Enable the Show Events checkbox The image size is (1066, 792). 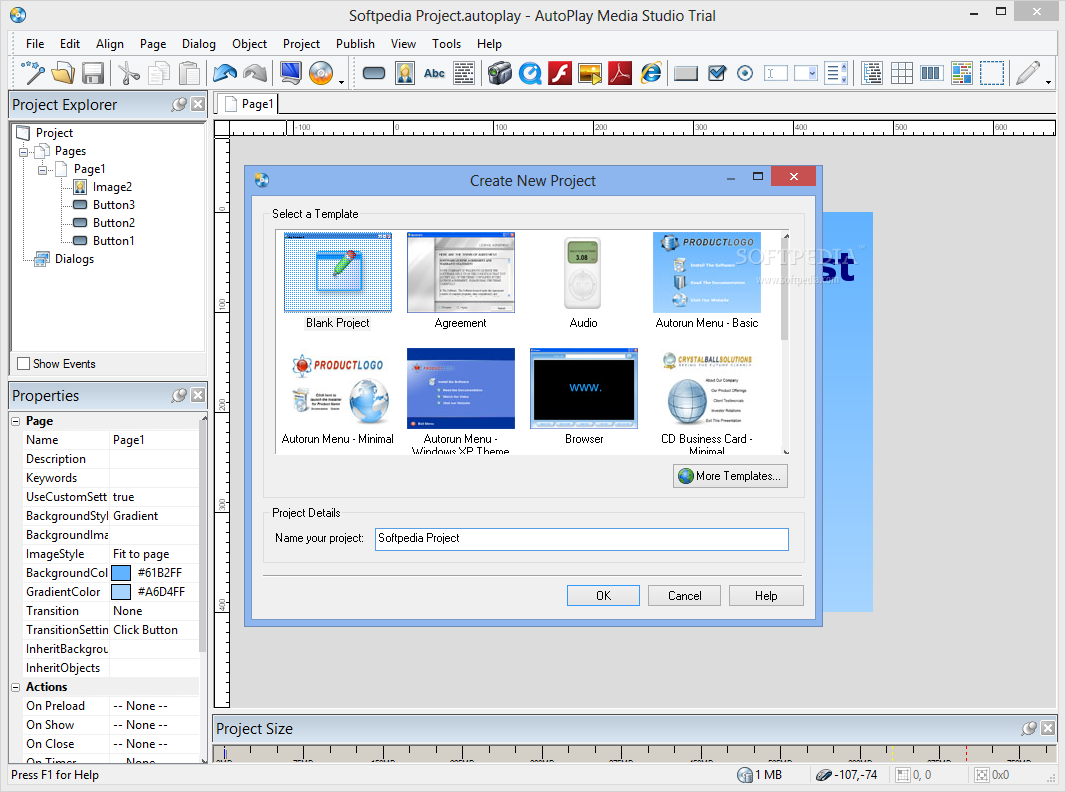click(23, 364)
